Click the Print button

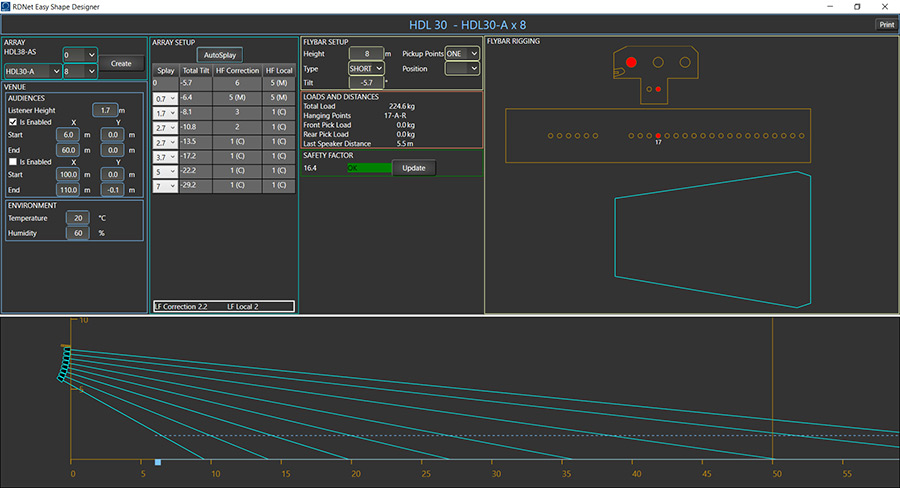point(886,24)
